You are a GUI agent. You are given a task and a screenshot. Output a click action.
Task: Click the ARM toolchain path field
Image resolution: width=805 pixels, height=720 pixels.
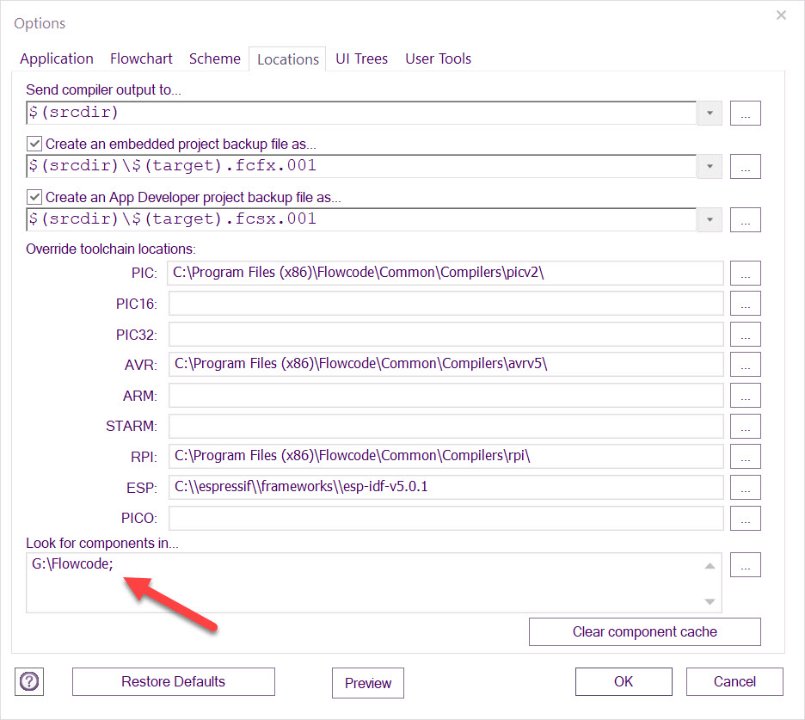point(445,396)
